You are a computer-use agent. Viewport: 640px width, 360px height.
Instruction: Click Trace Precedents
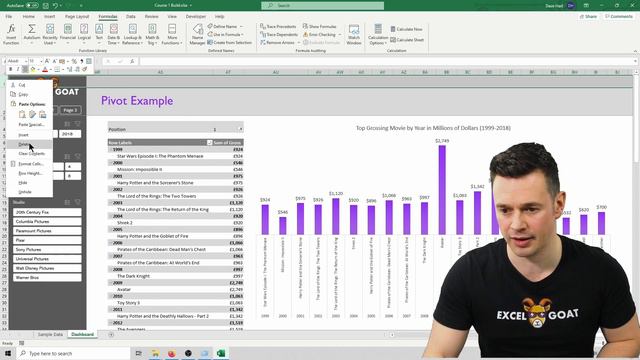(278, 27)
